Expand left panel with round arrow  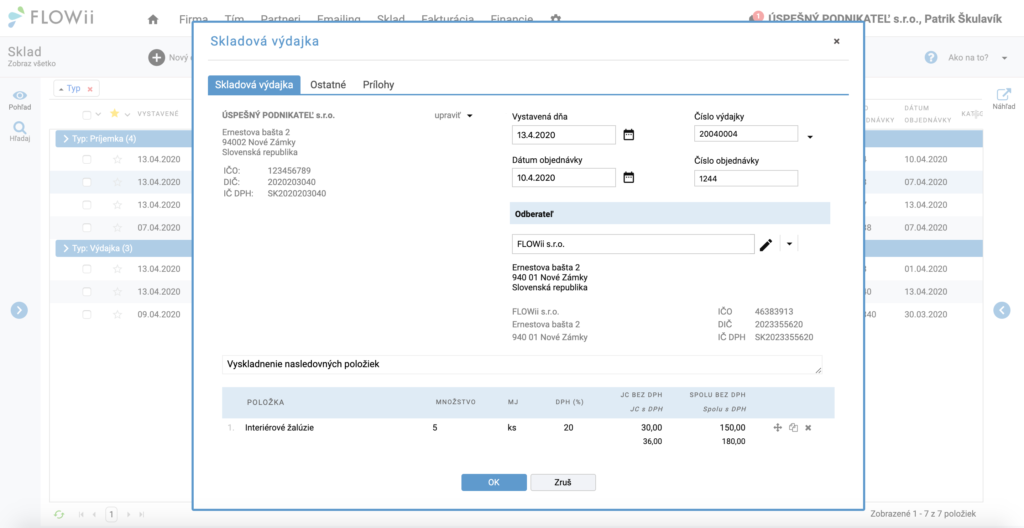tap(19, 310)
